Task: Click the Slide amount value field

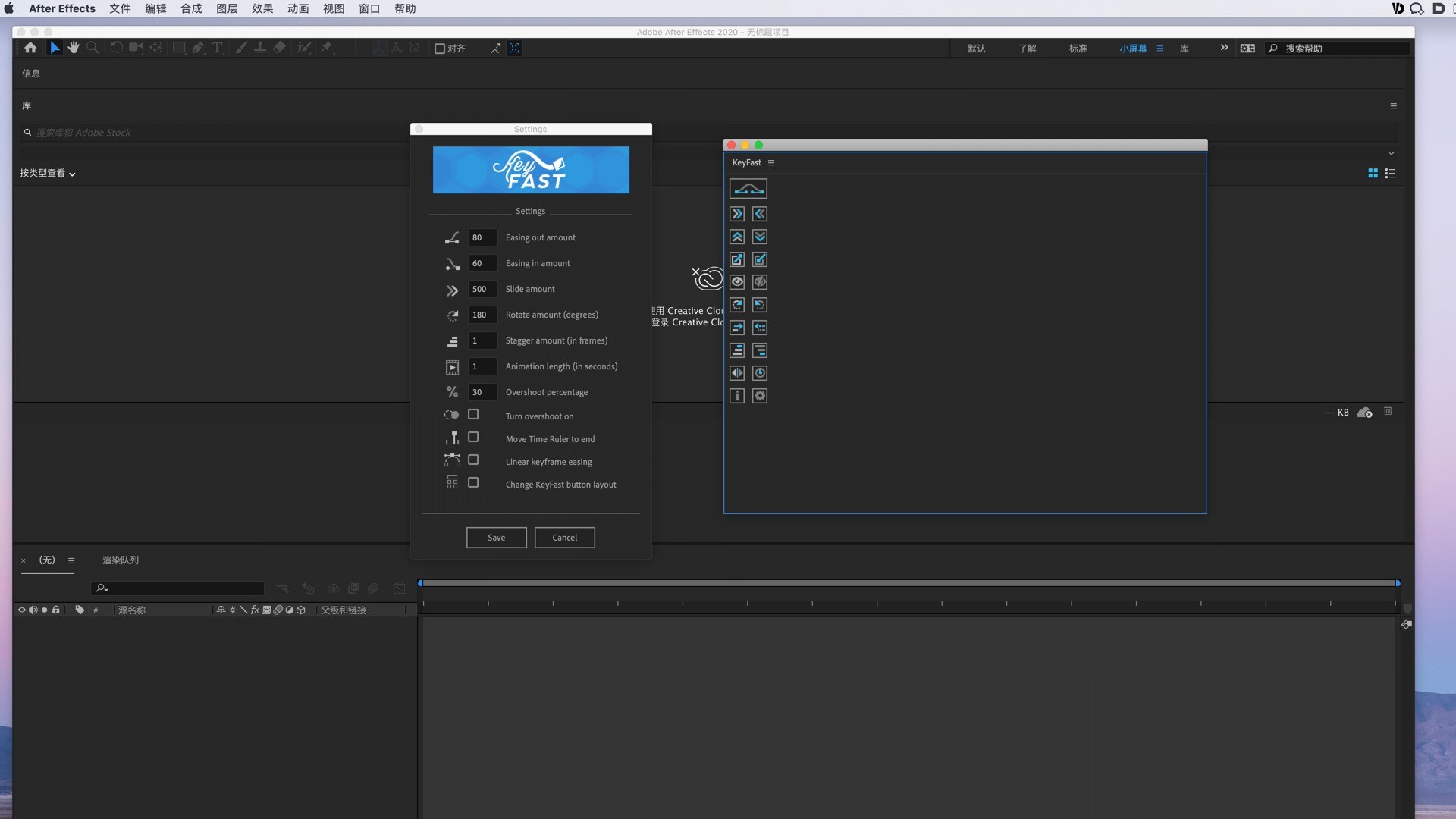Action: click(x=482, y=289)
